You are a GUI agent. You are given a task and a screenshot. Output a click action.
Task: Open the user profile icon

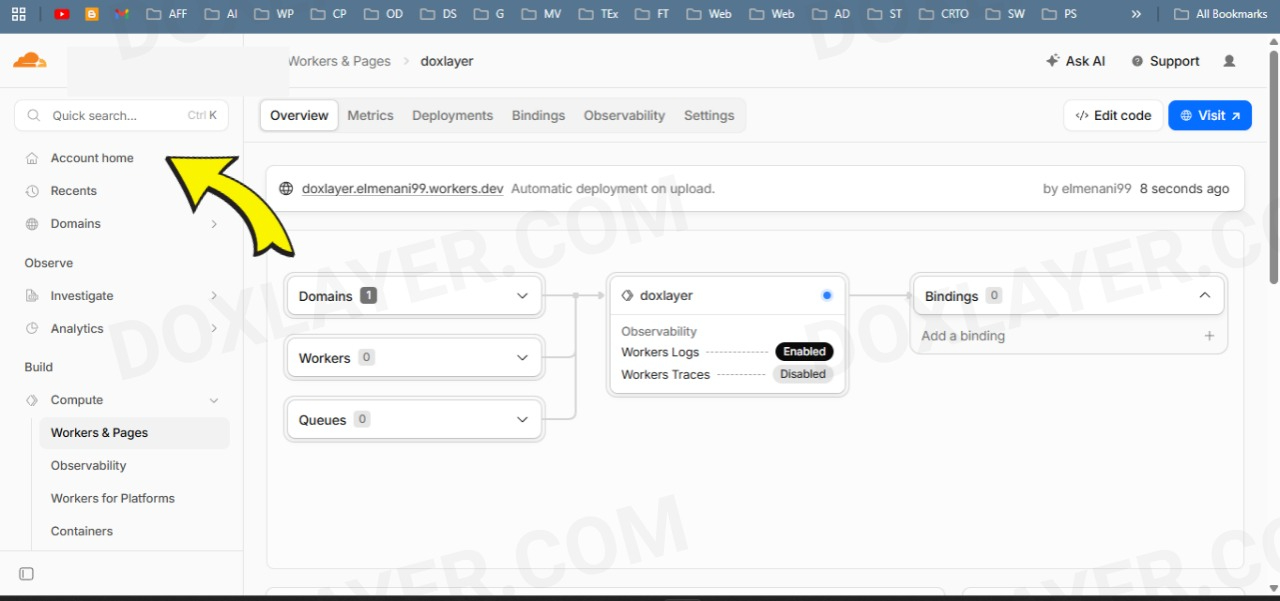[x=1229, y=61]
